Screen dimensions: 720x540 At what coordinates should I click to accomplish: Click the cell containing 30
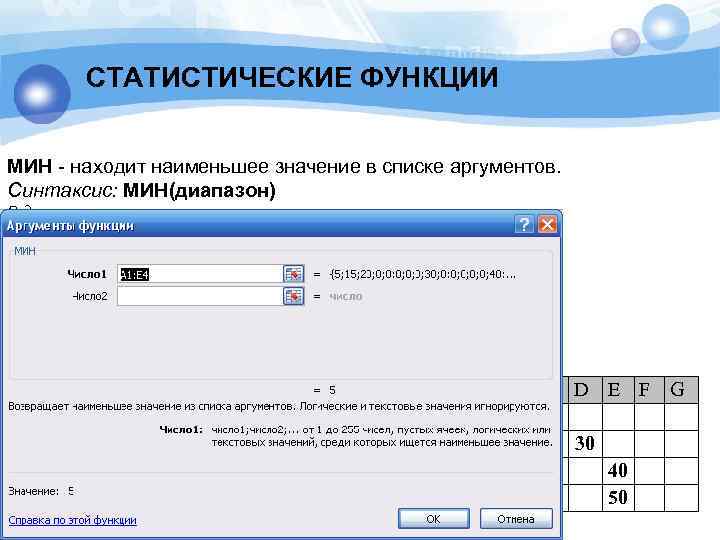coord(585,444)
